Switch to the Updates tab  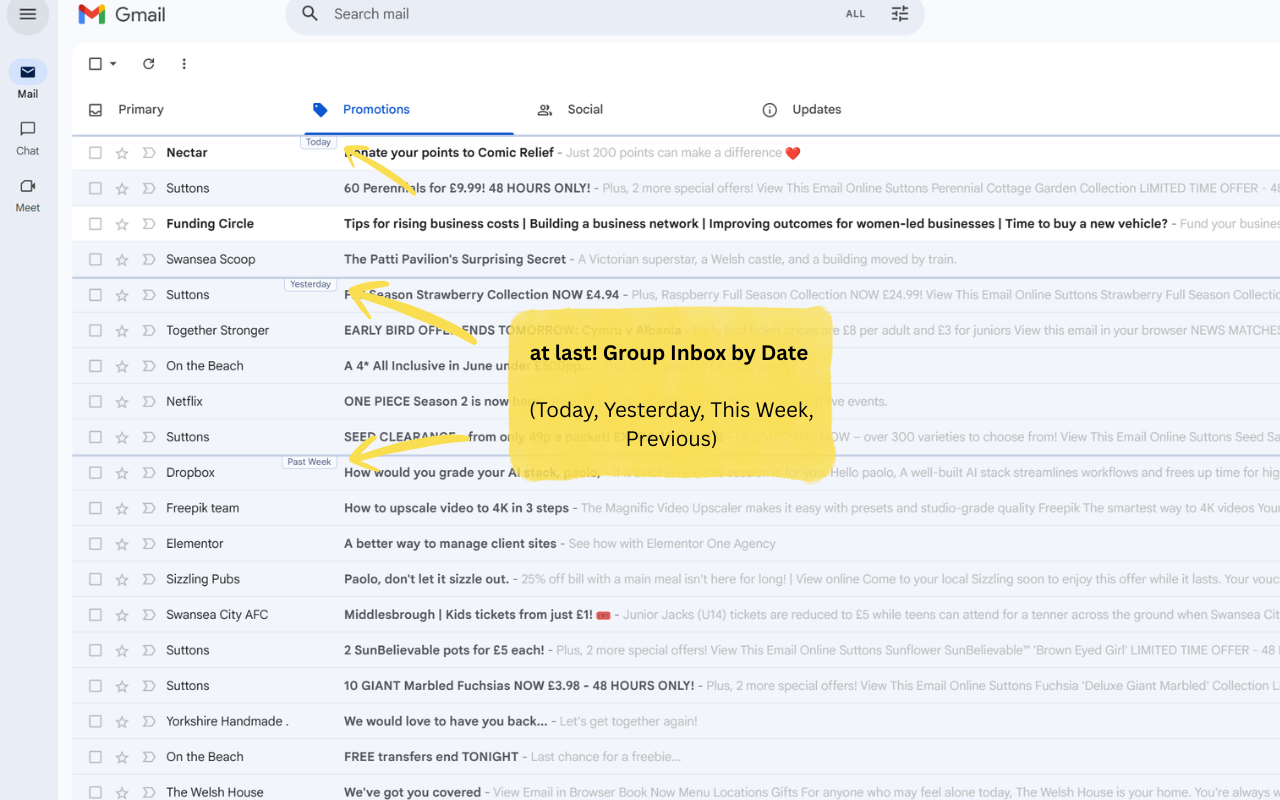pyautogui.click(x=815, y=109)
